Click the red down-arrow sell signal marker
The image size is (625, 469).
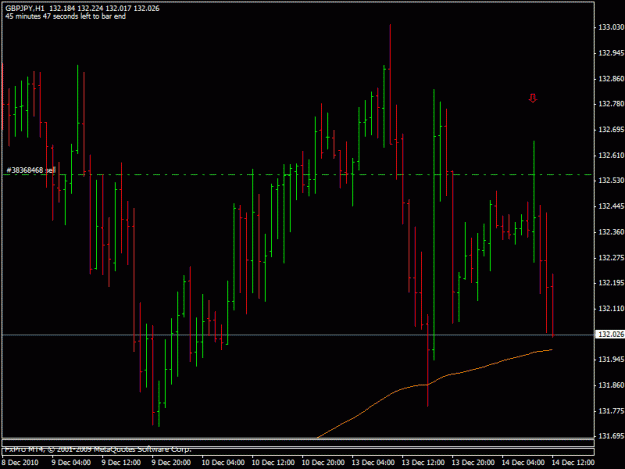533,98
